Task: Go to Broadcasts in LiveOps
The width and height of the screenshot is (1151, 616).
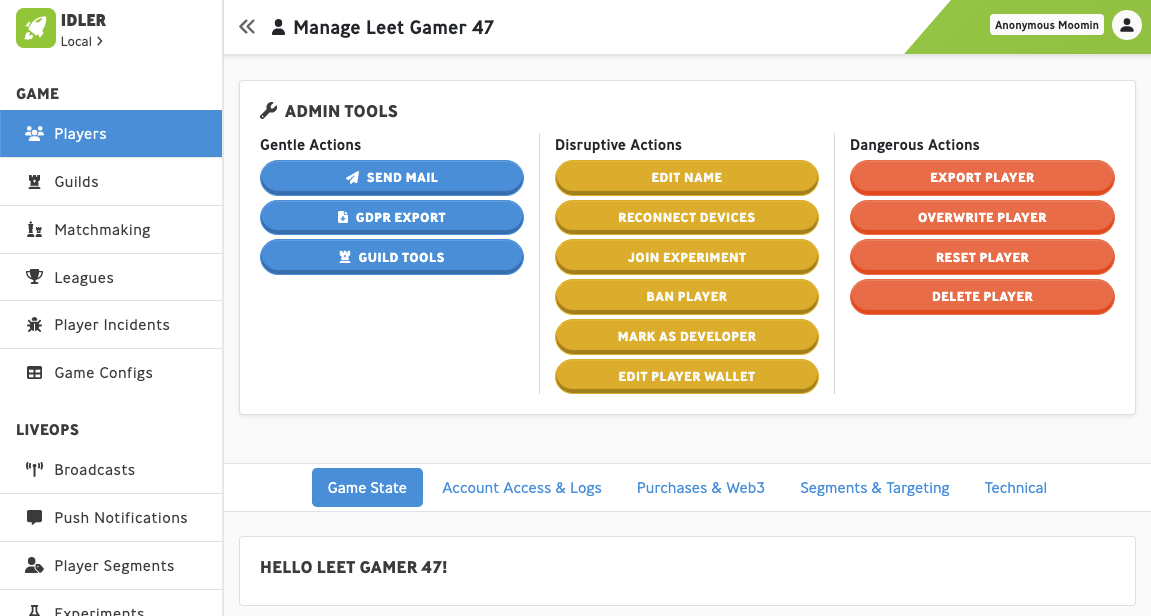Action: coord(111,470)
